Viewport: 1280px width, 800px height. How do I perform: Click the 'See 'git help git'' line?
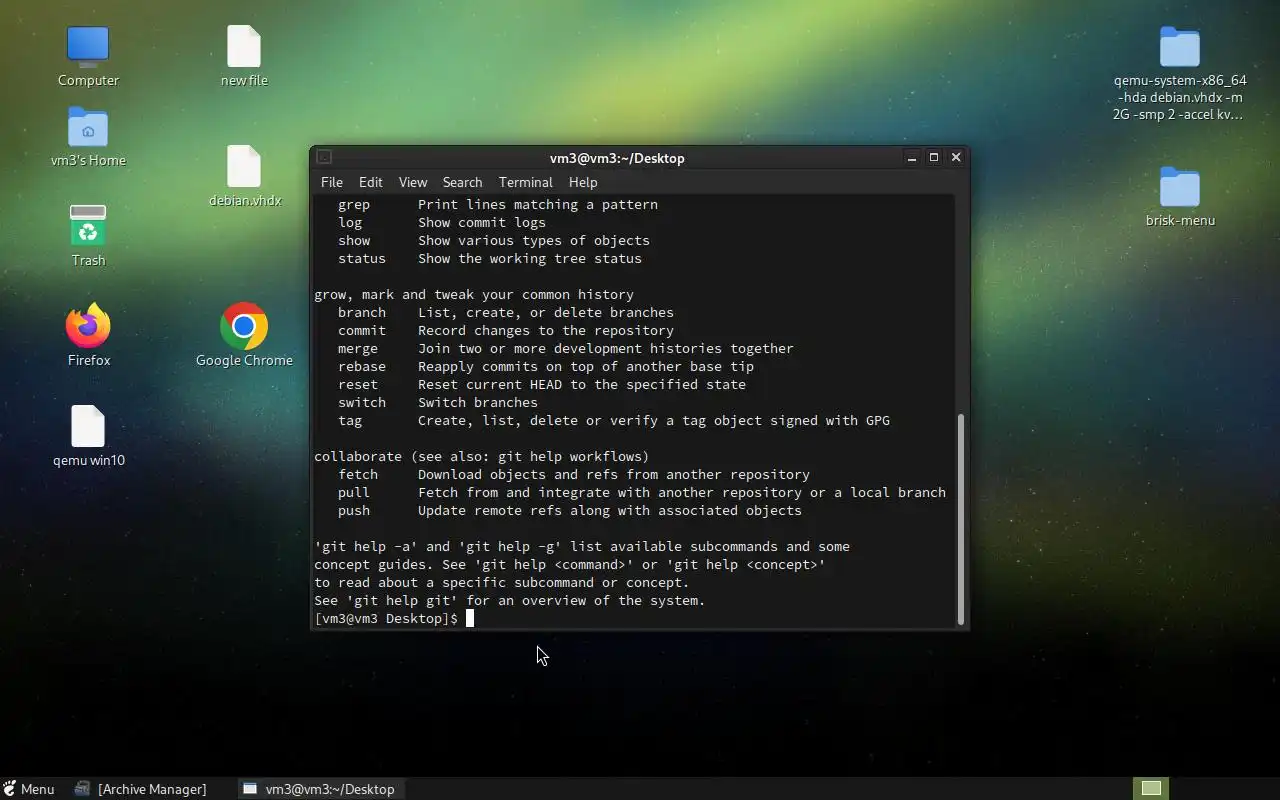510,601
